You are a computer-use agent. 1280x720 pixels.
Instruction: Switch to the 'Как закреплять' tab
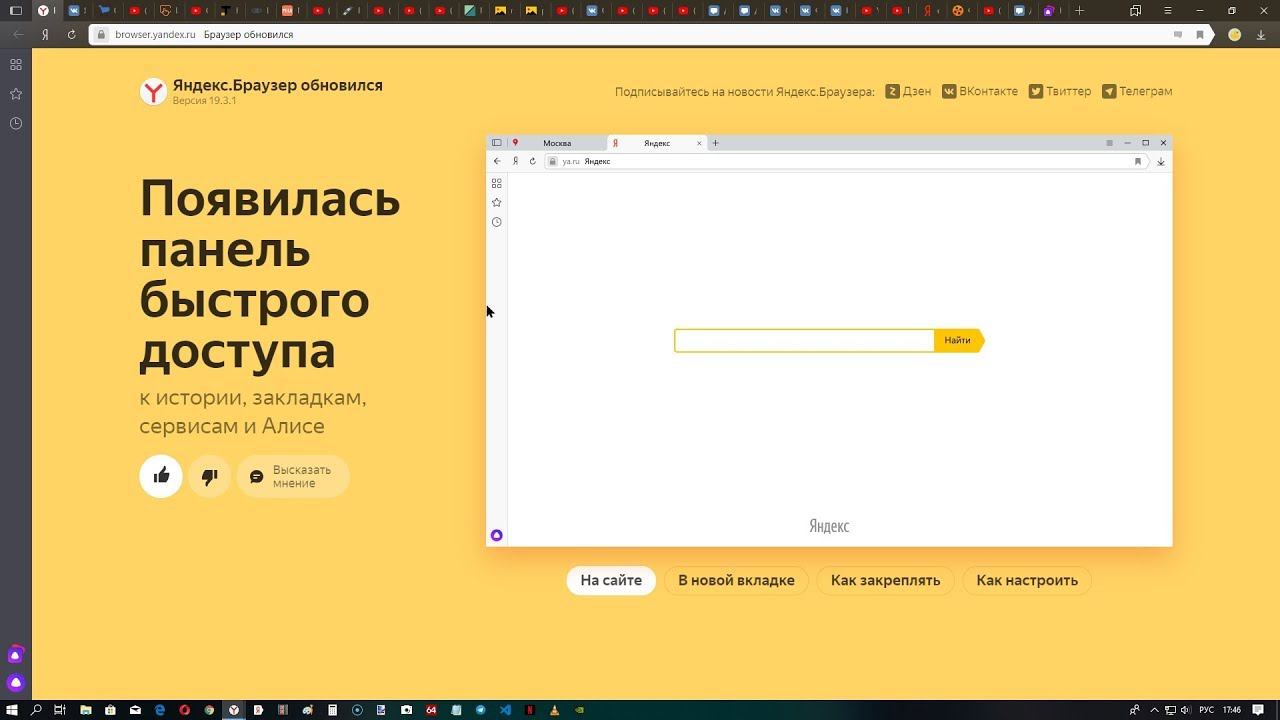point(885,580)
